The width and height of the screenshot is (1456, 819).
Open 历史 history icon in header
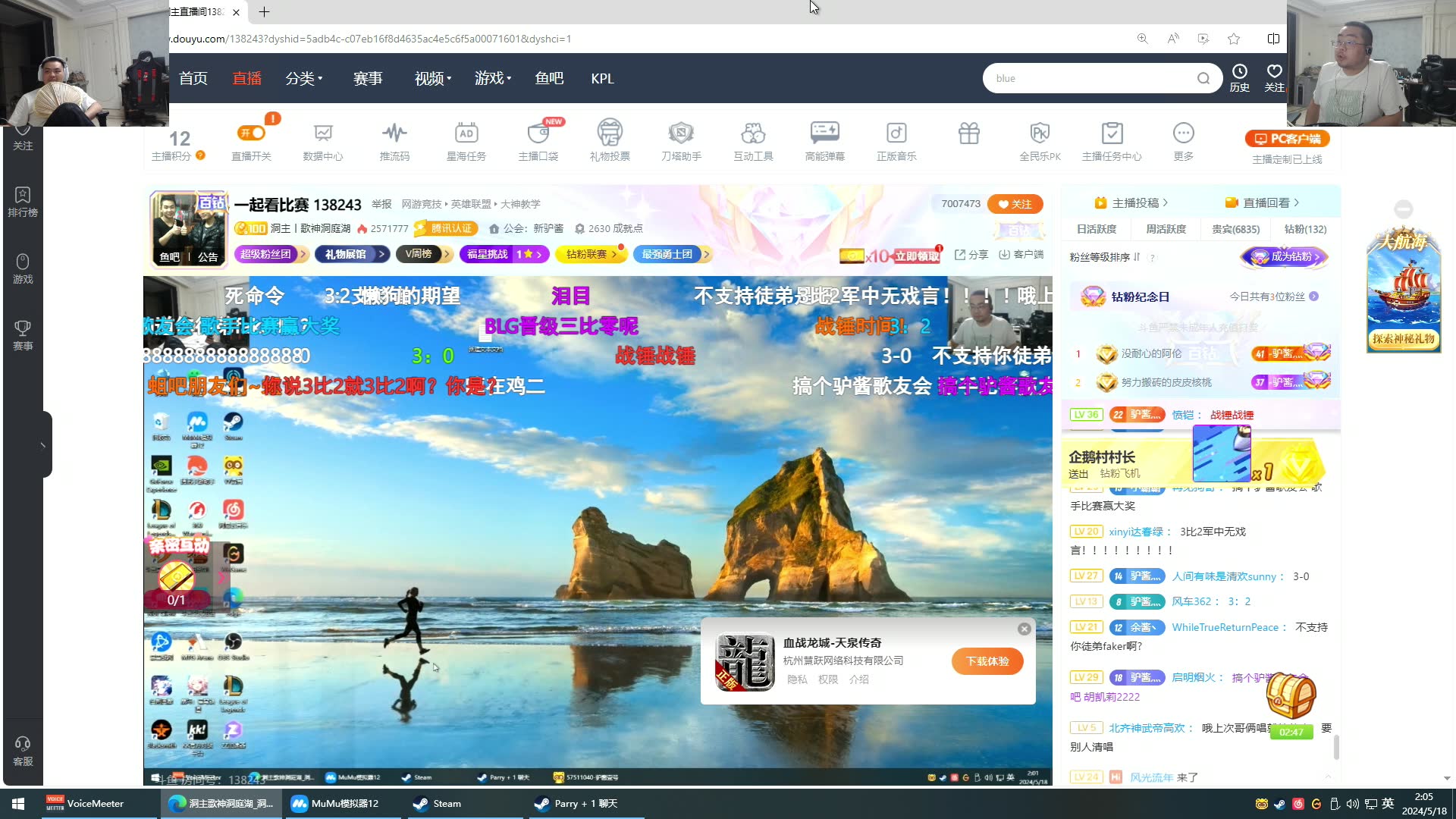coord(1239,78)
